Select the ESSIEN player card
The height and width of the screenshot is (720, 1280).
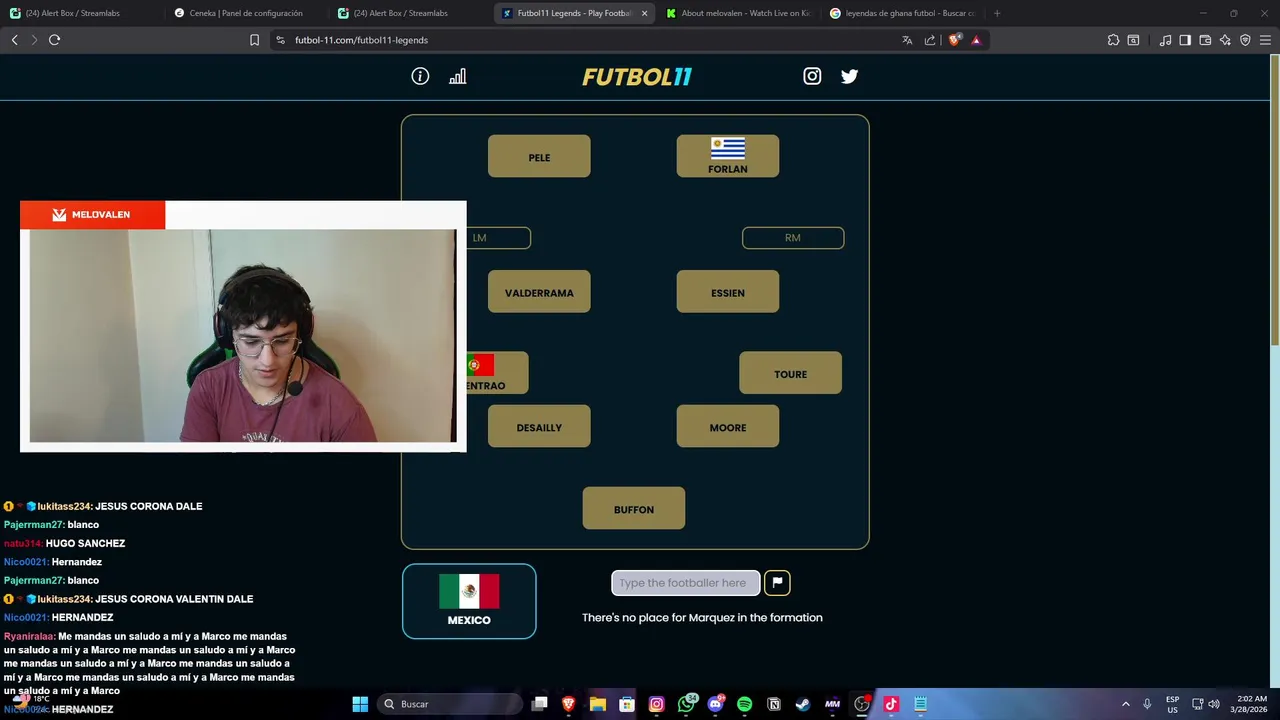pos(728,291)
